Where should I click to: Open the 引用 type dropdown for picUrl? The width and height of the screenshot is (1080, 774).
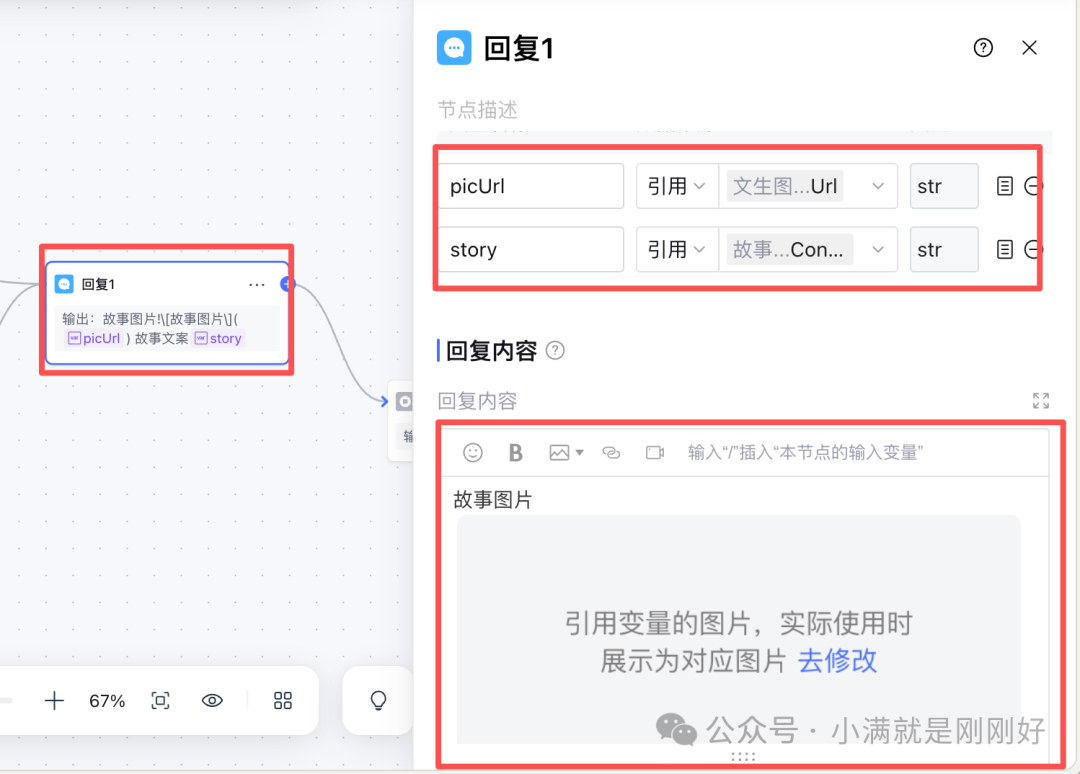tap(676, 186)
